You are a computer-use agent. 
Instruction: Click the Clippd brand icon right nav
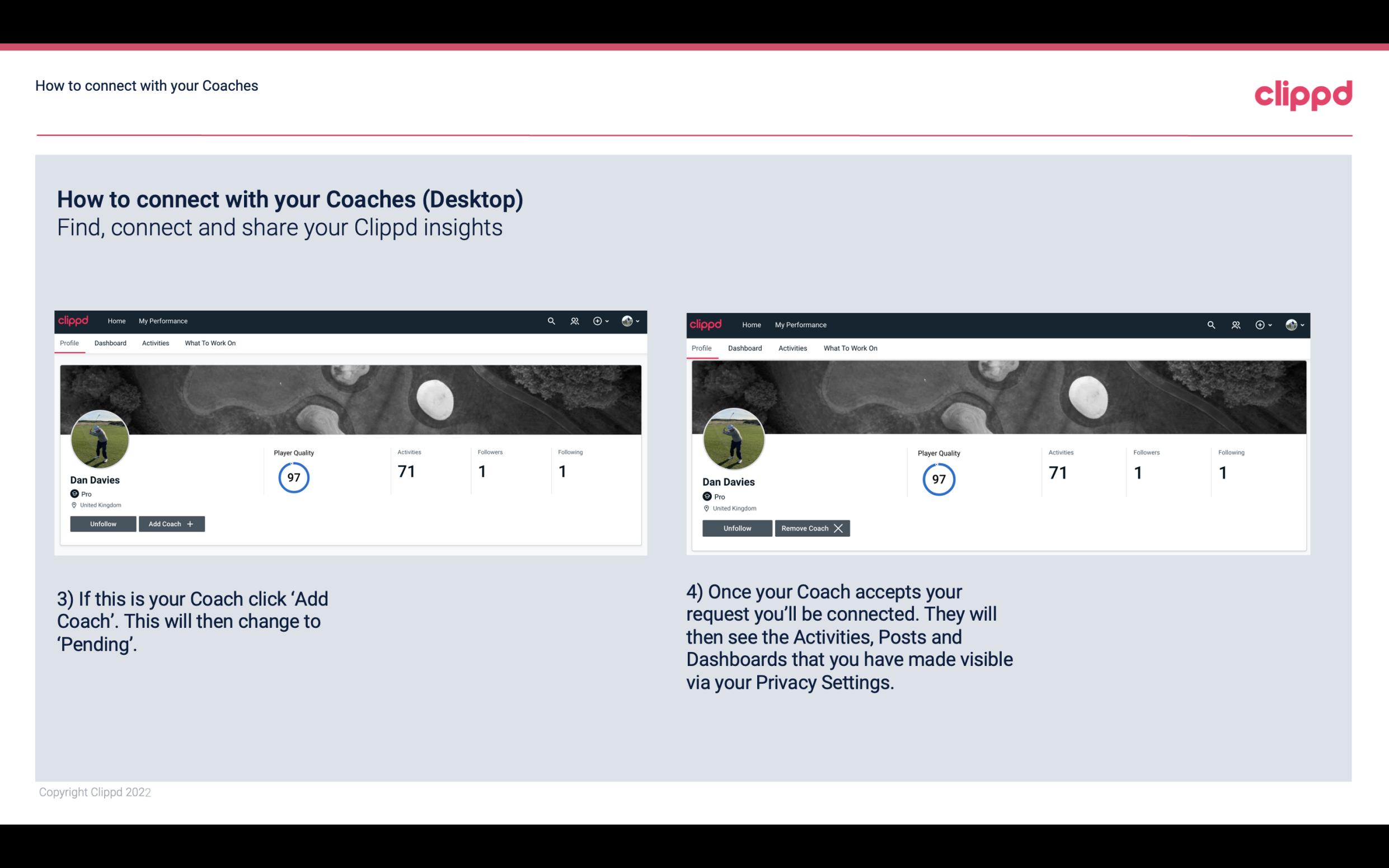coord(1304,94)
